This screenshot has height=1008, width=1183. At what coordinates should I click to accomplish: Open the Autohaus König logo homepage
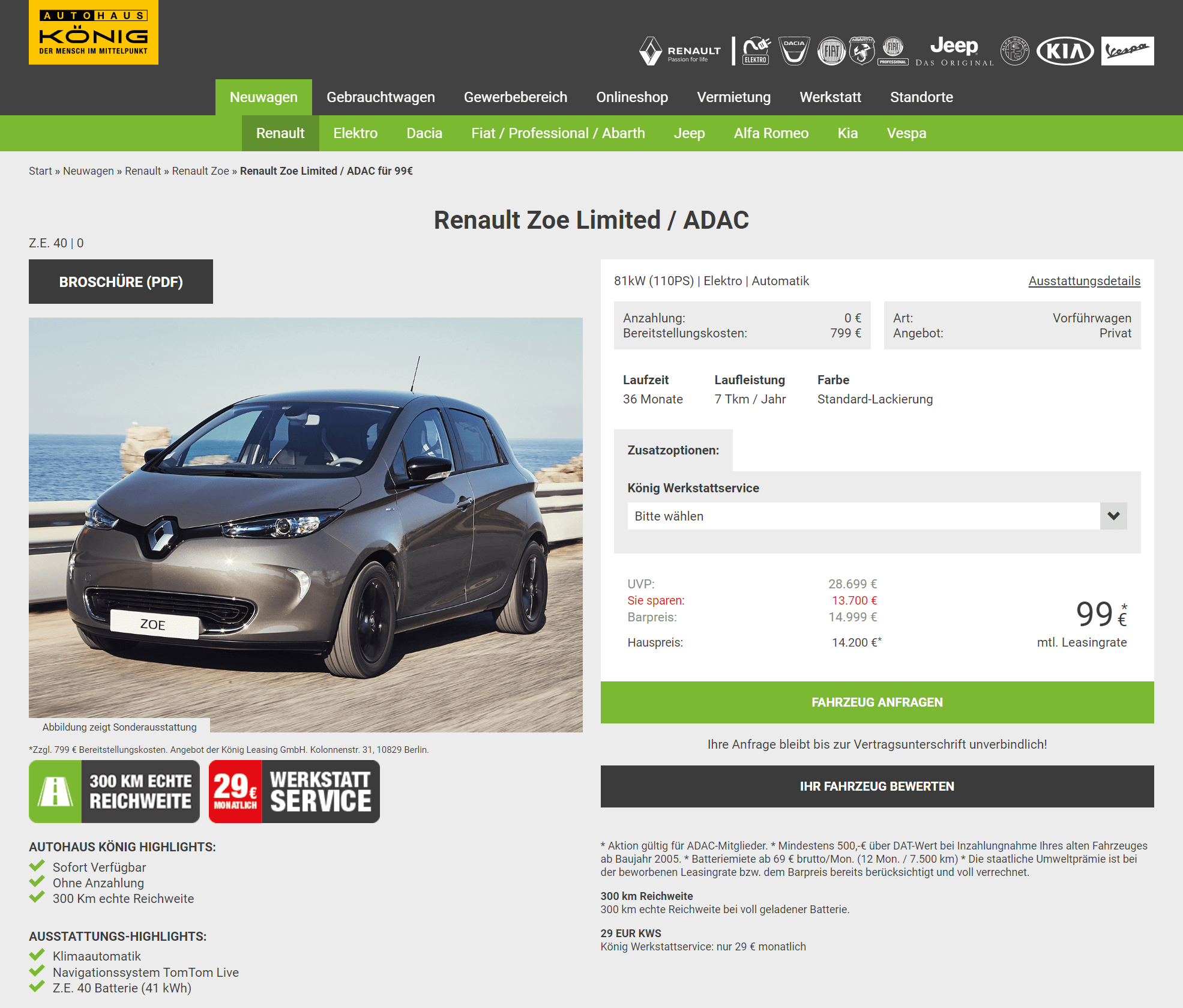tap(94, 32)
